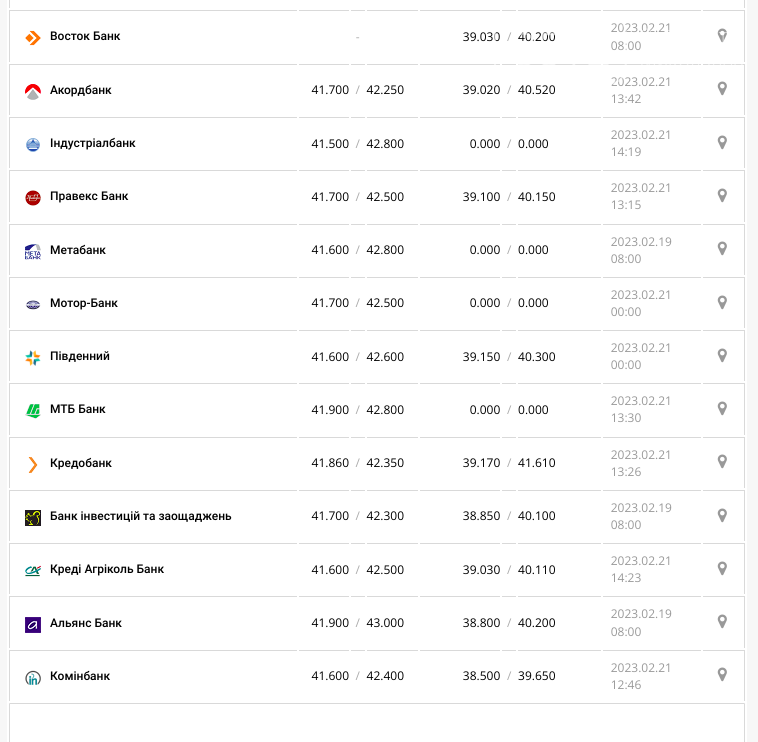Open the Метабанк link
This screenshot has height=742, width=758.
tap(78, 250)
